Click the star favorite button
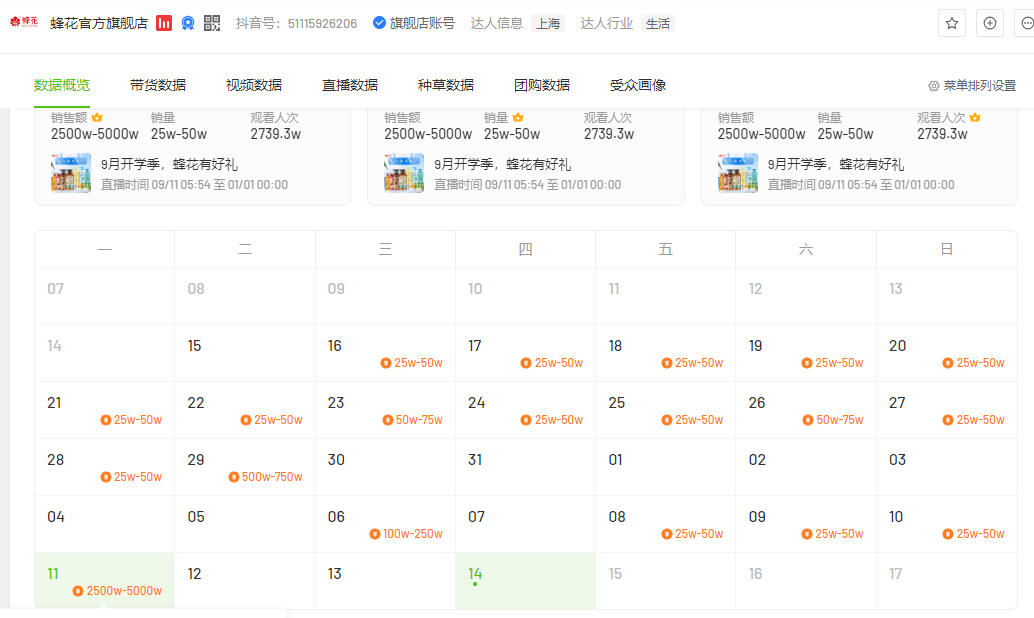 click(952, 23)
